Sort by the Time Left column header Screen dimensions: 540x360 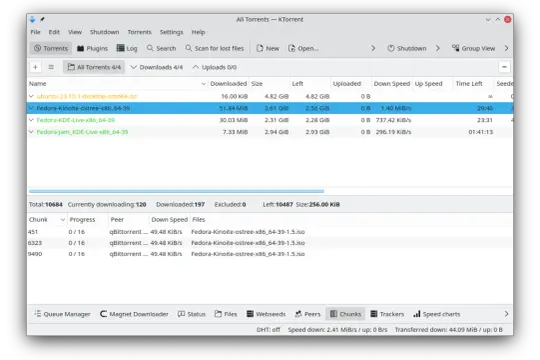473,84
